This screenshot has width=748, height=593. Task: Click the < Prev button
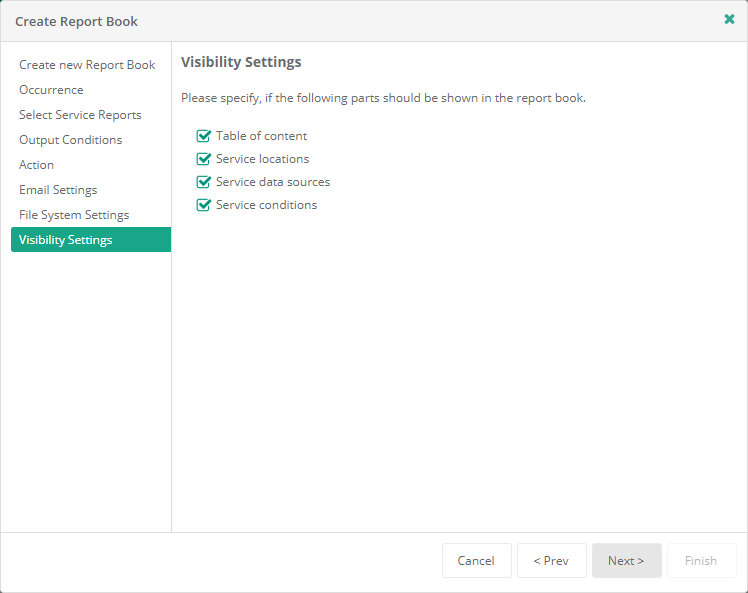click(x=551, y=561)
